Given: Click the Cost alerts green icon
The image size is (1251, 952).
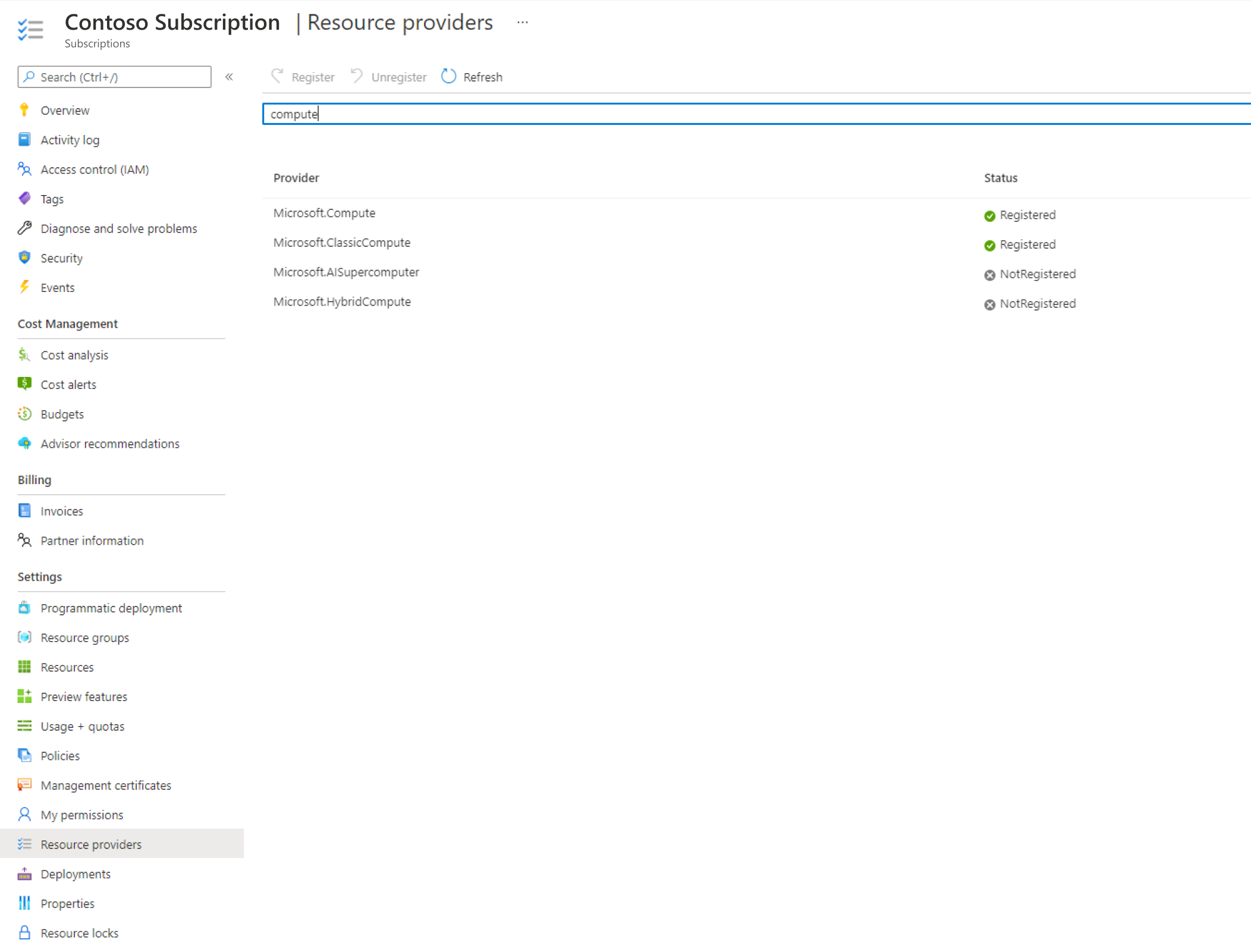Looking at the screenshot, I should click(24, 384).
